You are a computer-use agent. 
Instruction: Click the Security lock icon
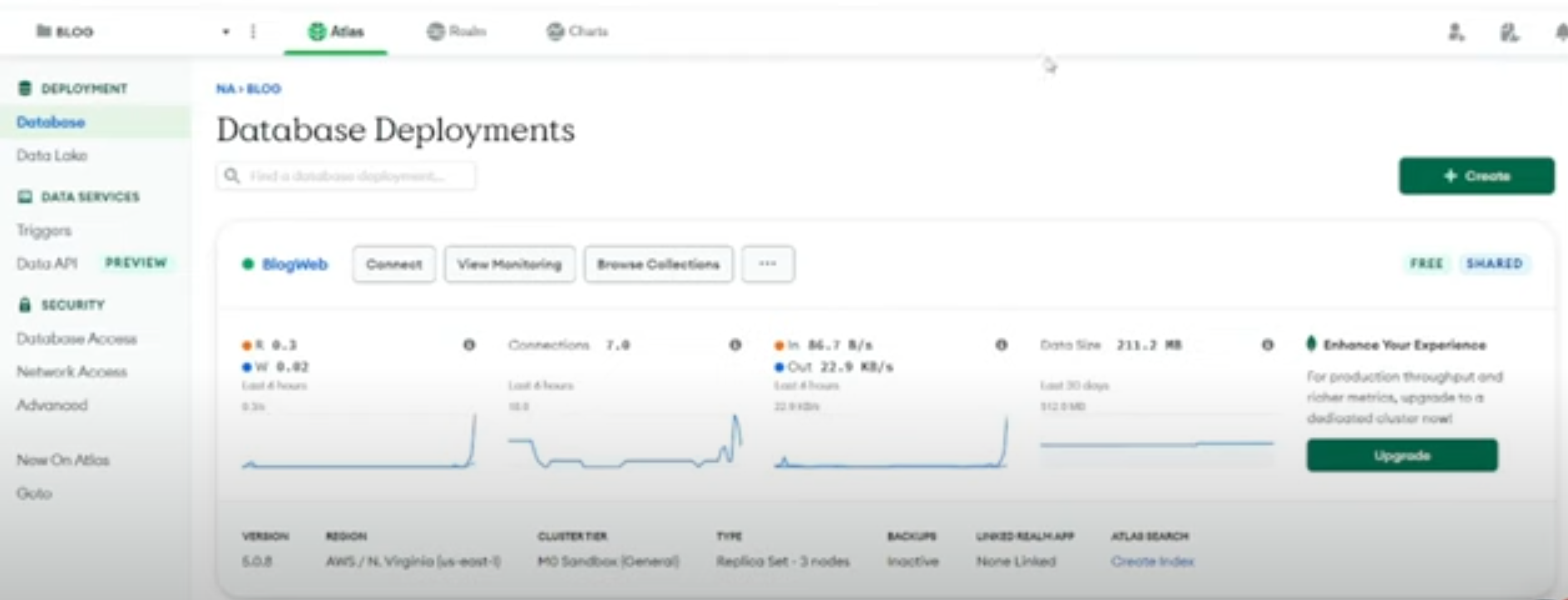click(x=25, y=305)
